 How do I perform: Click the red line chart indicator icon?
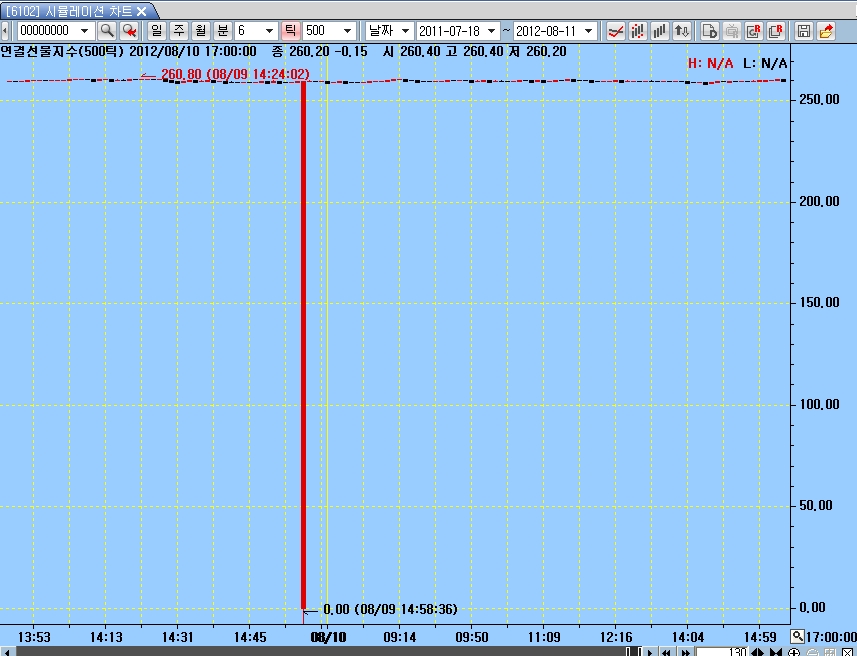pos(617,31)
